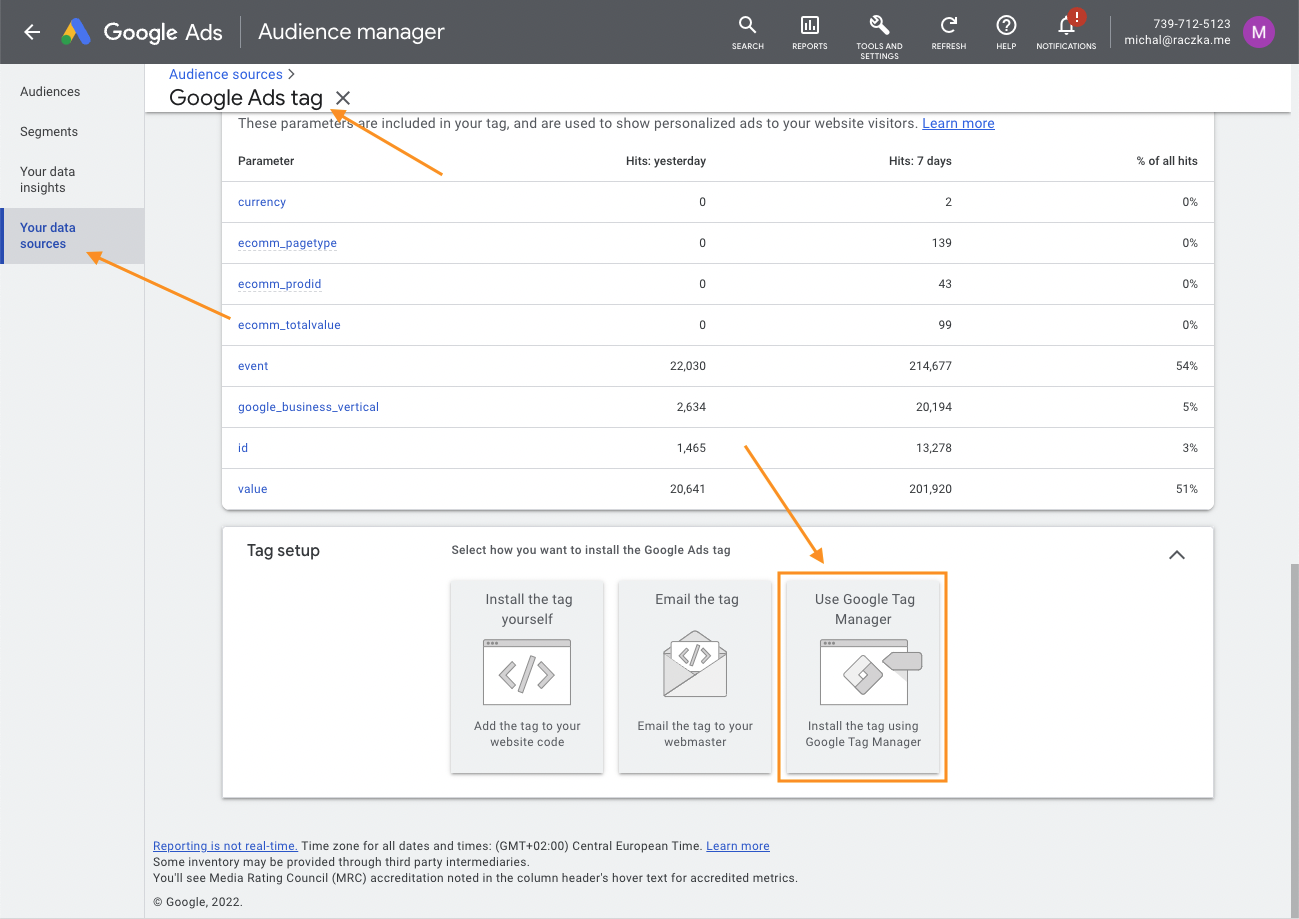This screenshot has height=919, width=1299.
Task: Click the Parameter column header
Action: 266,161
